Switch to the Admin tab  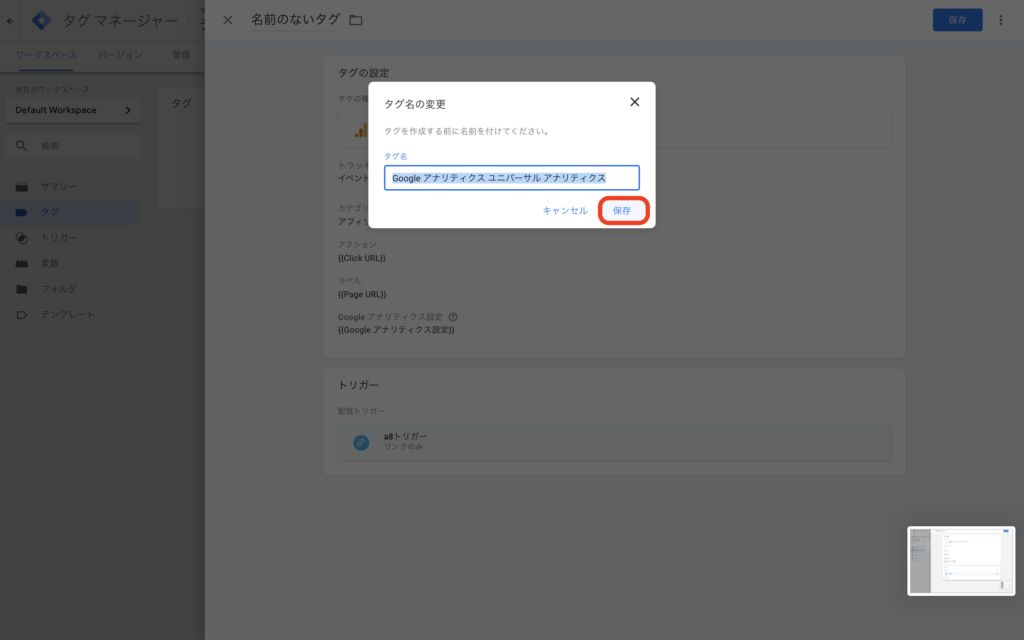click(x=181, y=55)
